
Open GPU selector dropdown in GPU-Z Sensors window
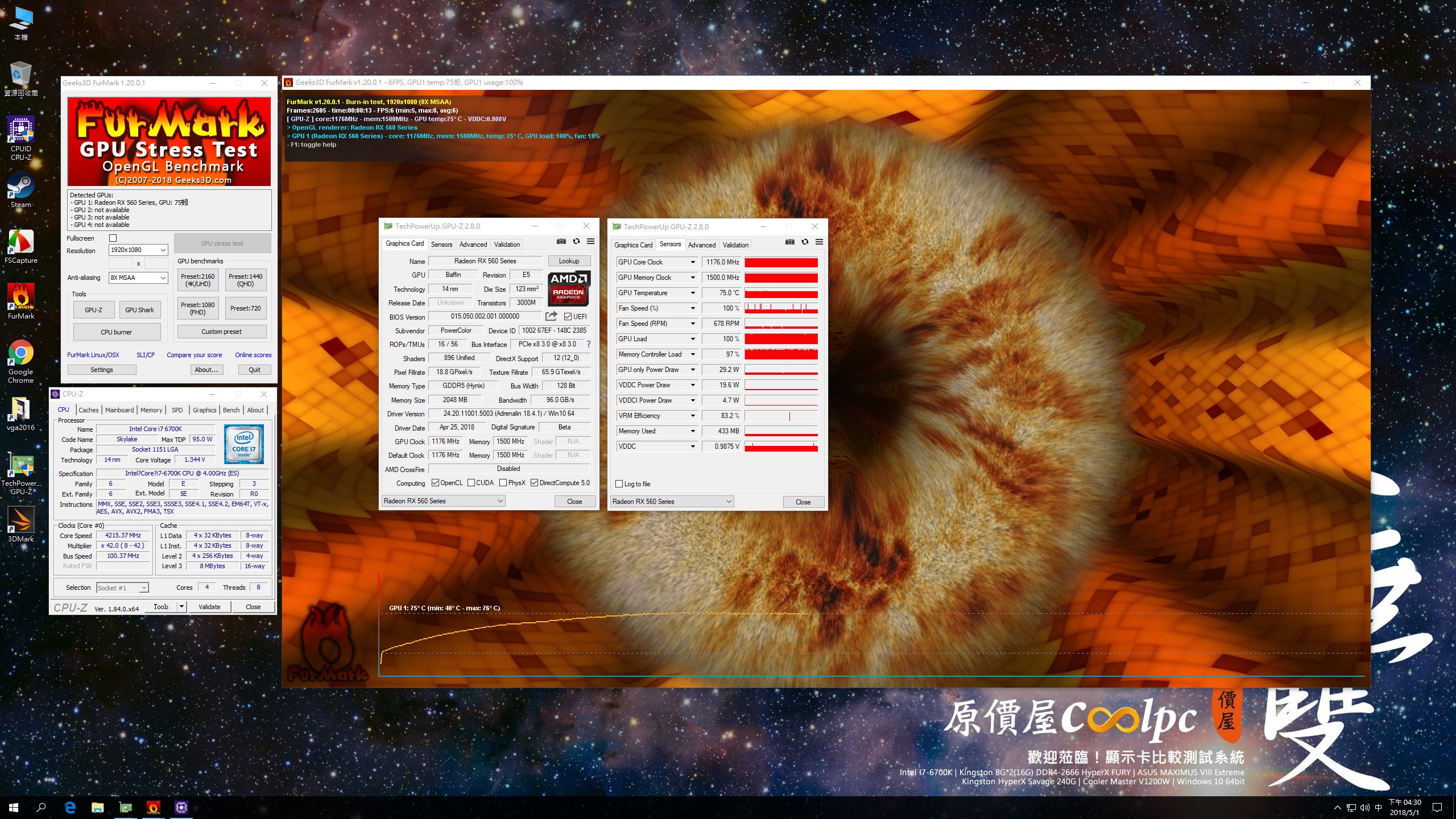pyautogui.click(x=672, y=502)
